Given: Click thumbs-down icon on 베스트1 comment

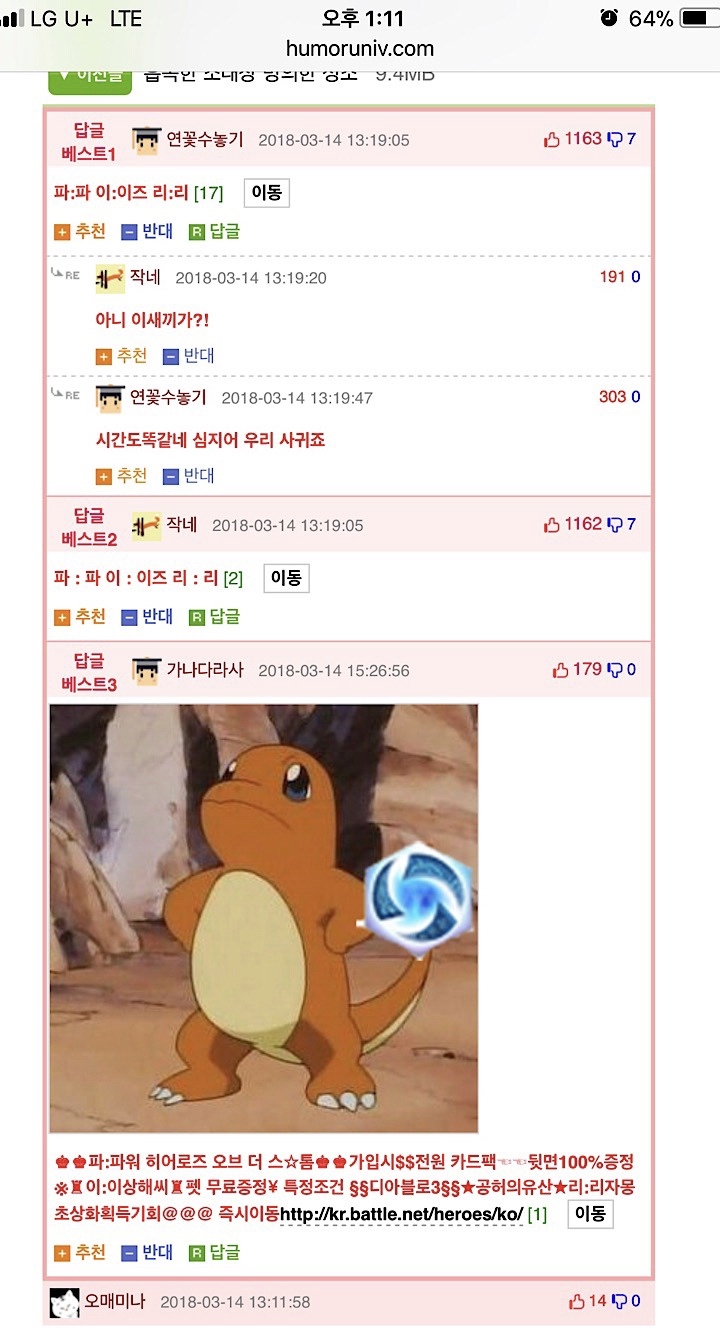Looking at the screenshot, I should [615, 140].
